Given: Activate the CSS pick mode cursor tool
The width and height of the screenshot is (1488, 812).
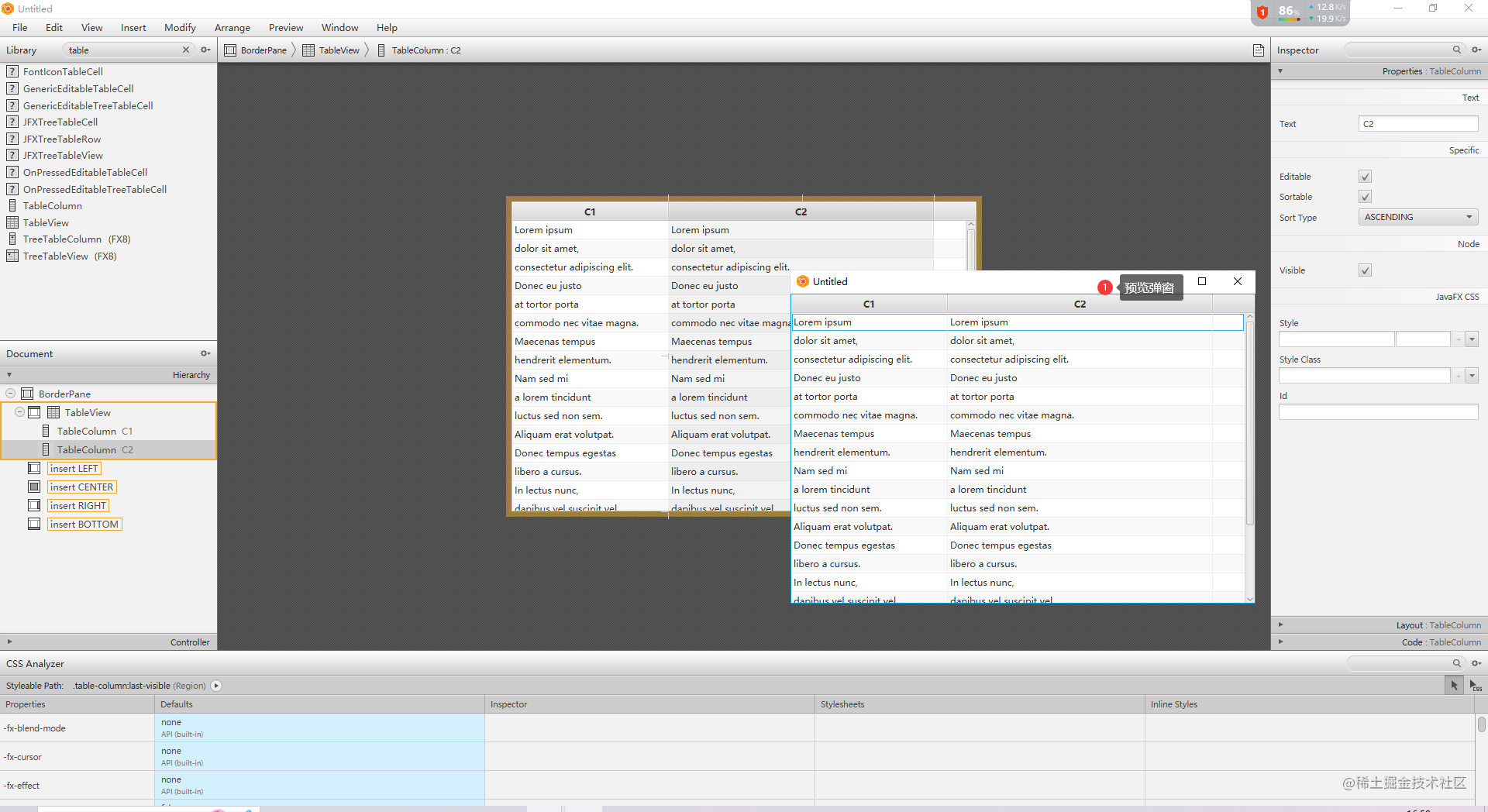Looking at the screenshot, I should pyautogui.click(x=1475, y=686).
